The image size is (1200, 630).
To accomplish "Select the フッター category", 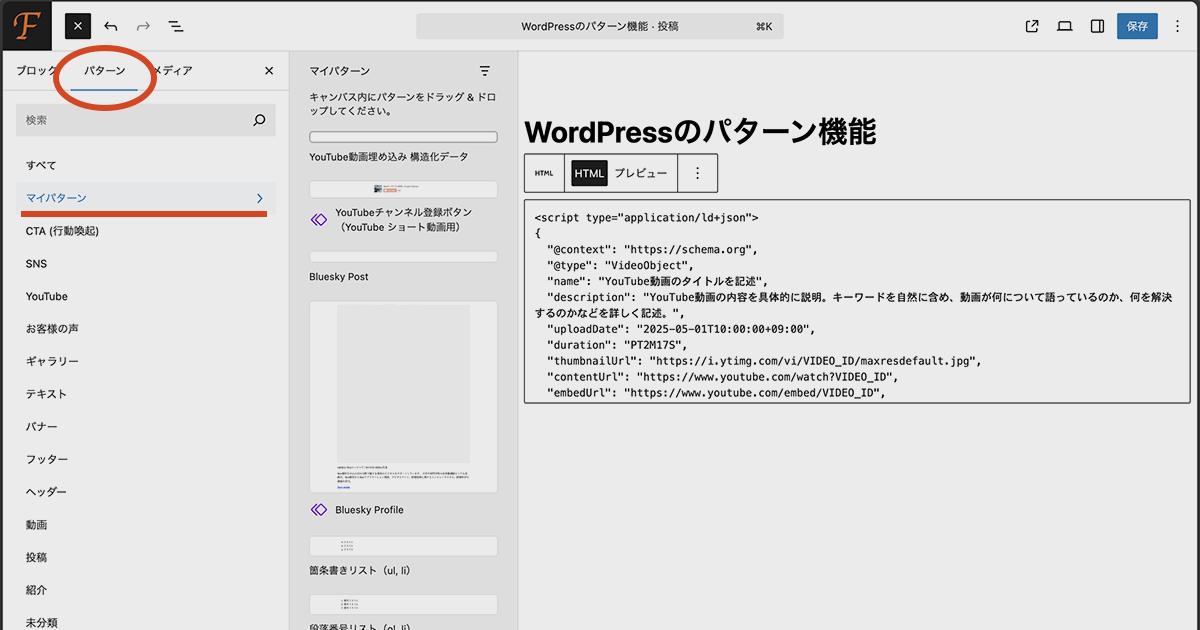I will pos(146,459).
